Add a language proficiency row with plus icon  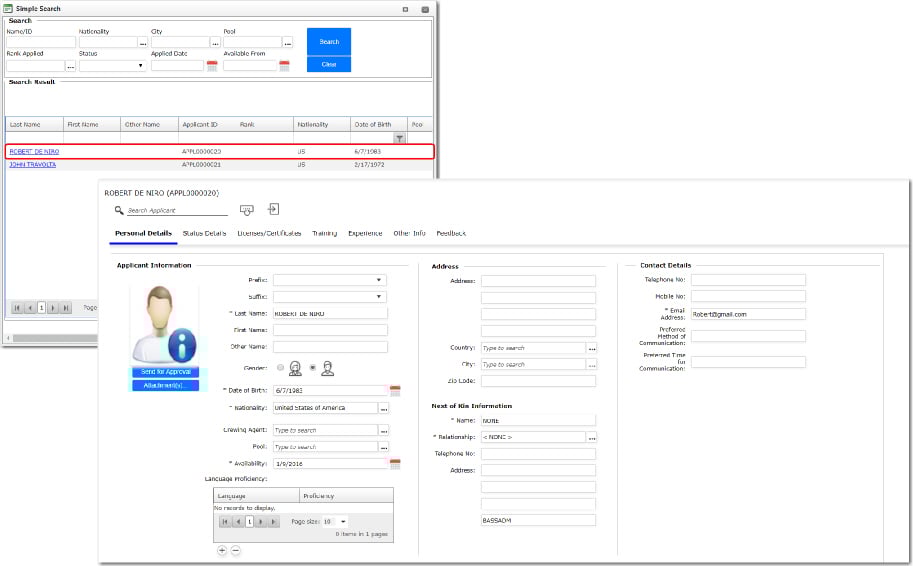point(221,550)
